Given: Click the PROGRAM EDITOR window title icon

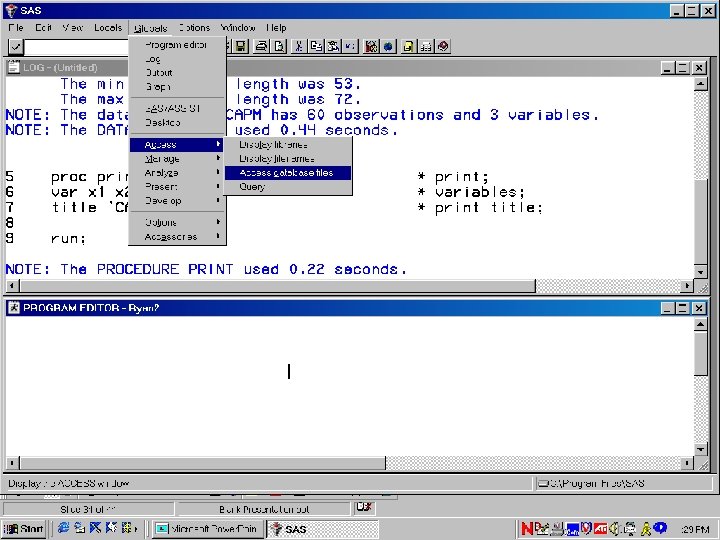Looking at the screenshot, I should [14, 308].
